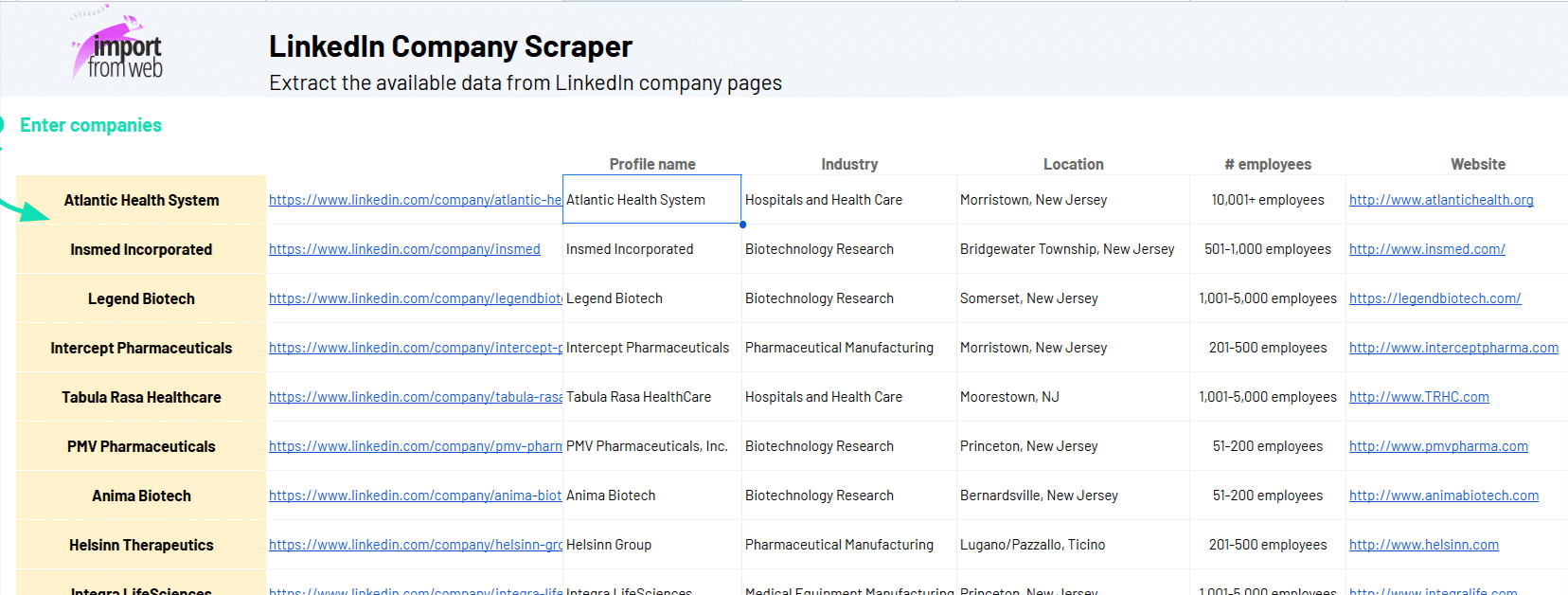Click the # employees column header
Viewport: 1568px width, 595px height.
[x=1267, y=164]
